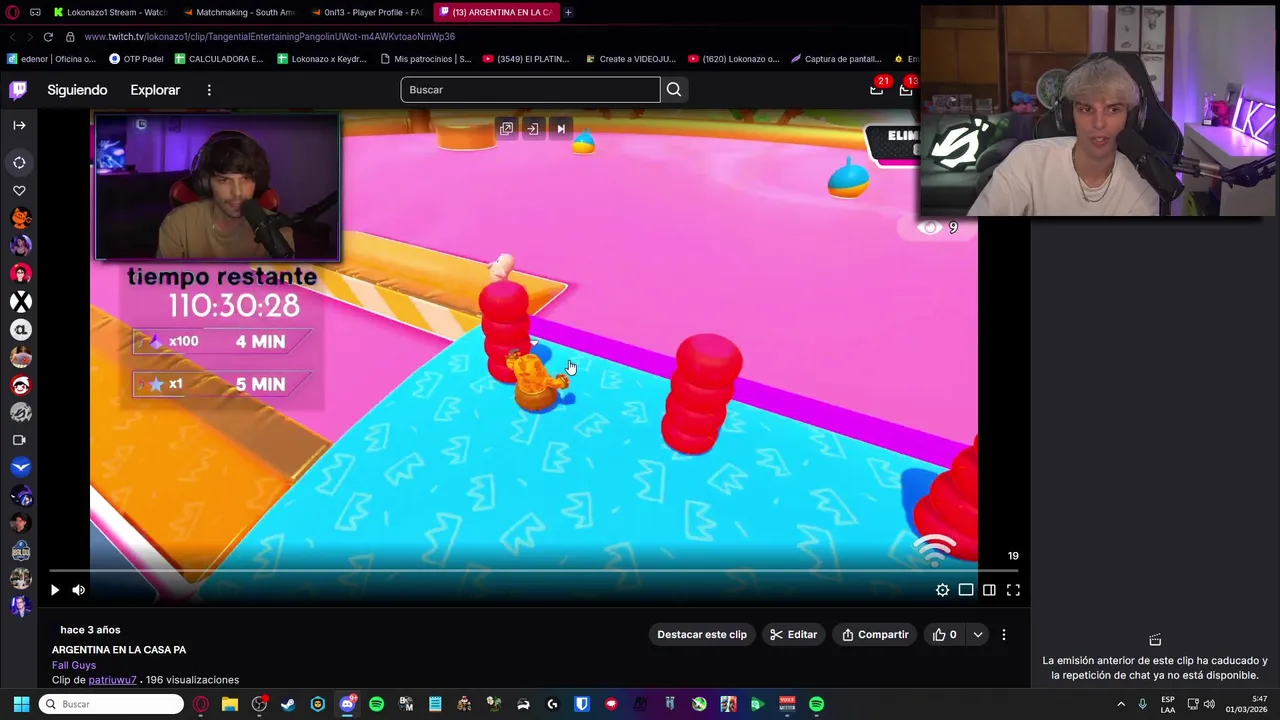Open Bitwarden shield icon in taskbar
Viewport: 1280px width, 720px height.
pyautogui.click(x=581, y=704)
